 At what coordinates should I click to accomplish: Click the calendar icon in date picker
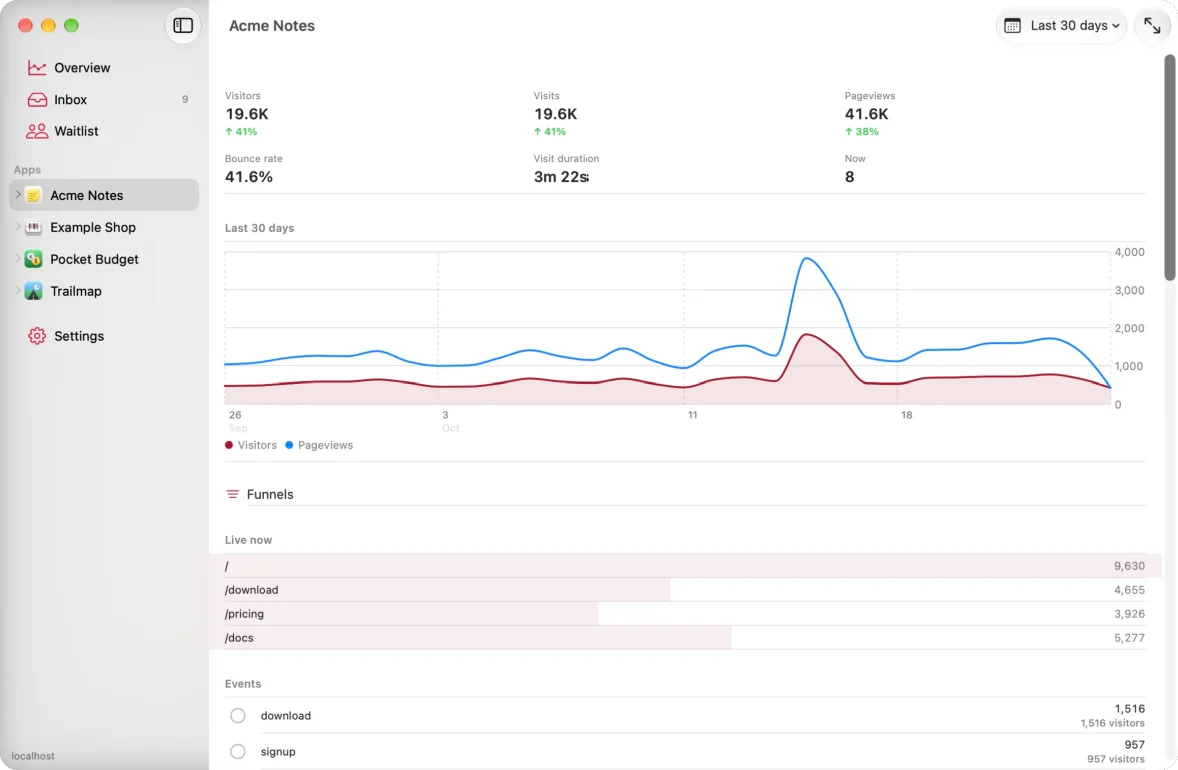coord(1012,26)
